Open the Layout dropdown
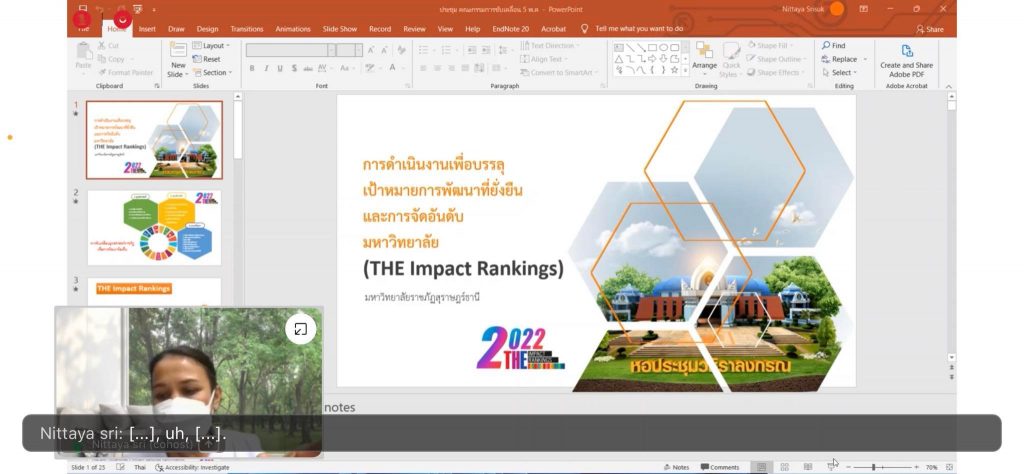Screen dimensions: 1024x474 pyautogui.click(x=211, y=46)
